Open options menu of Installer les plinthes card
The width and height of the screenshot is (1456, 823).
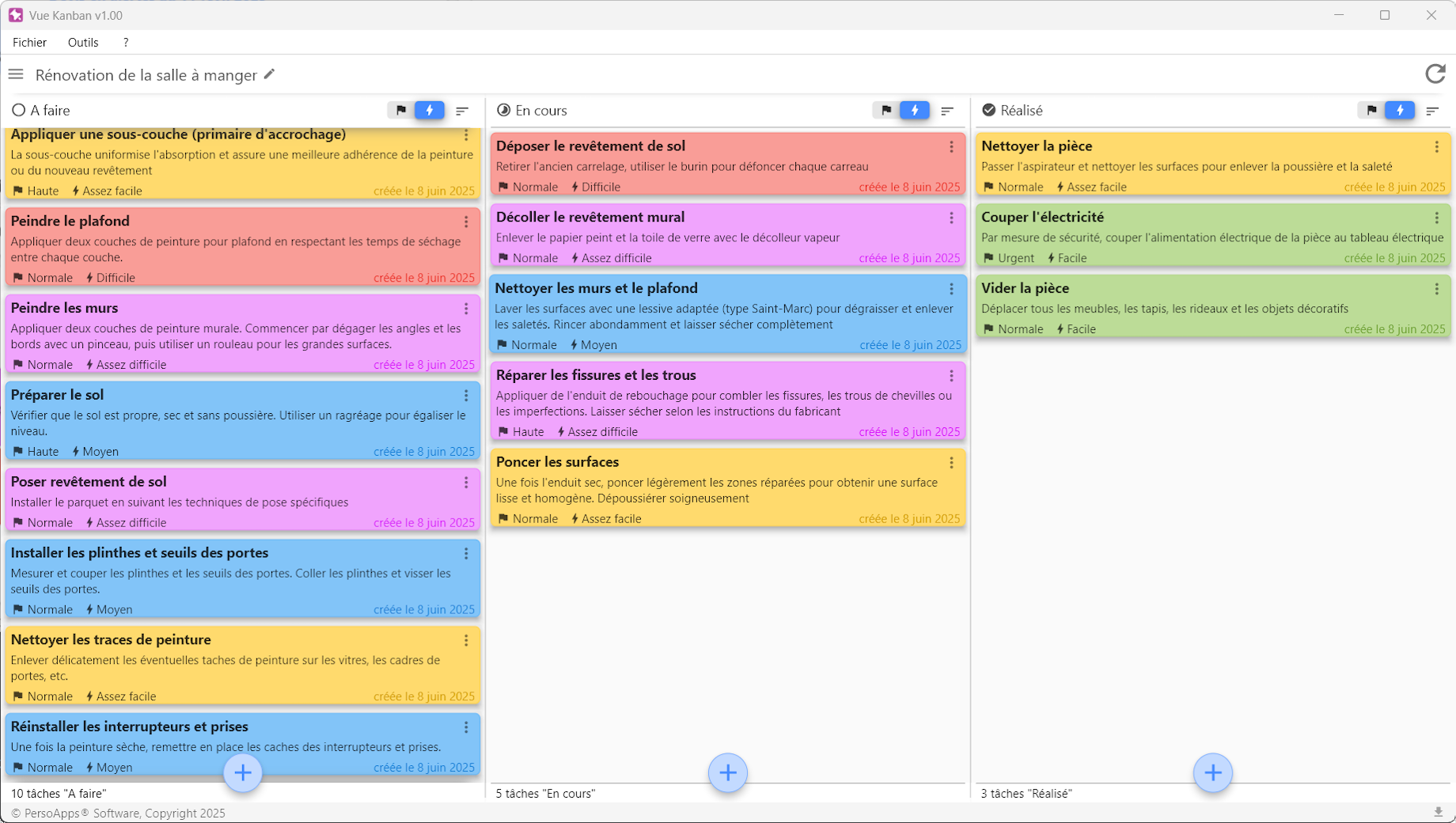466,554
